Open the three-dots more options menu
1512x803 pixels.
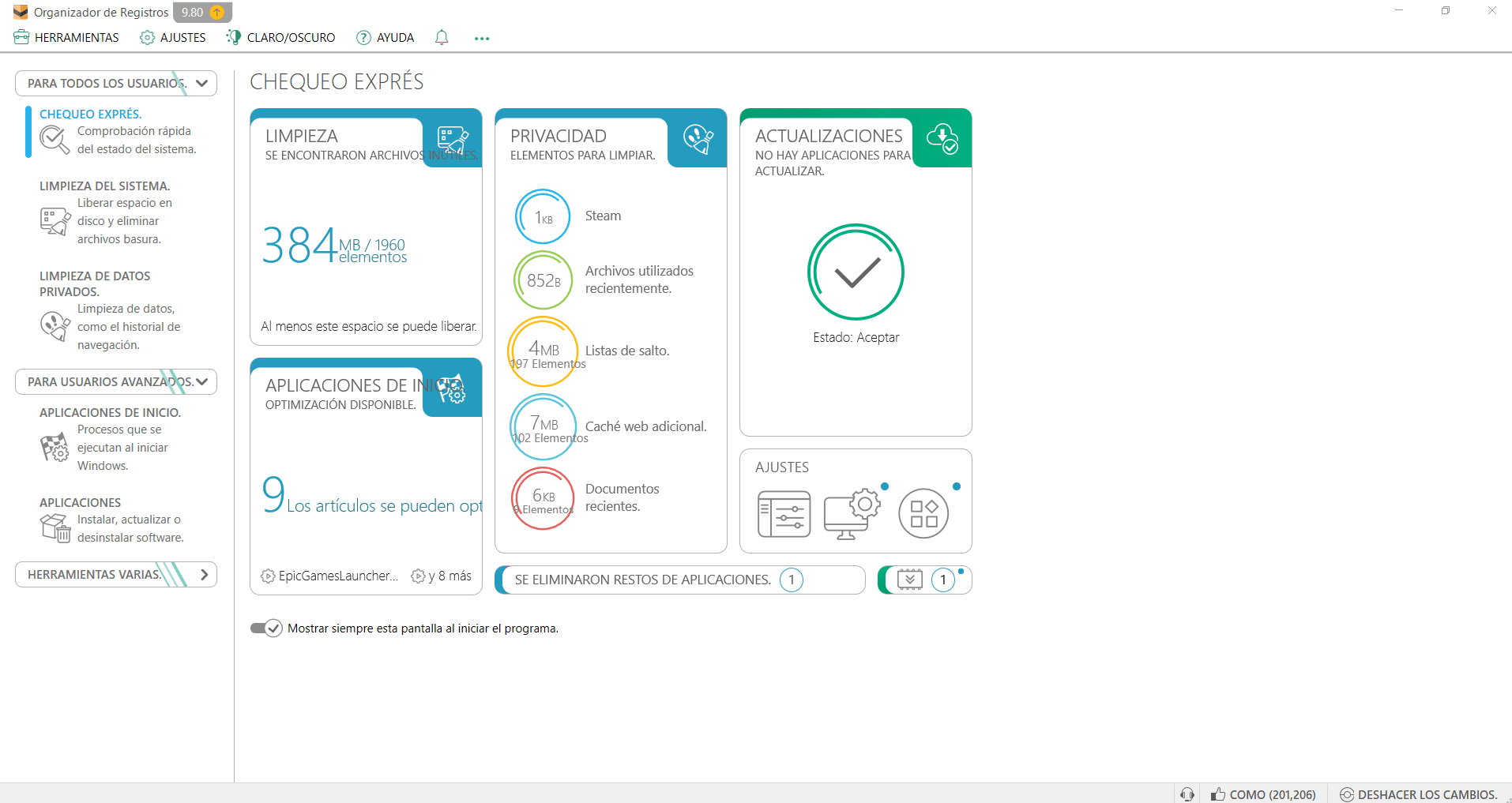click(482, 38)
